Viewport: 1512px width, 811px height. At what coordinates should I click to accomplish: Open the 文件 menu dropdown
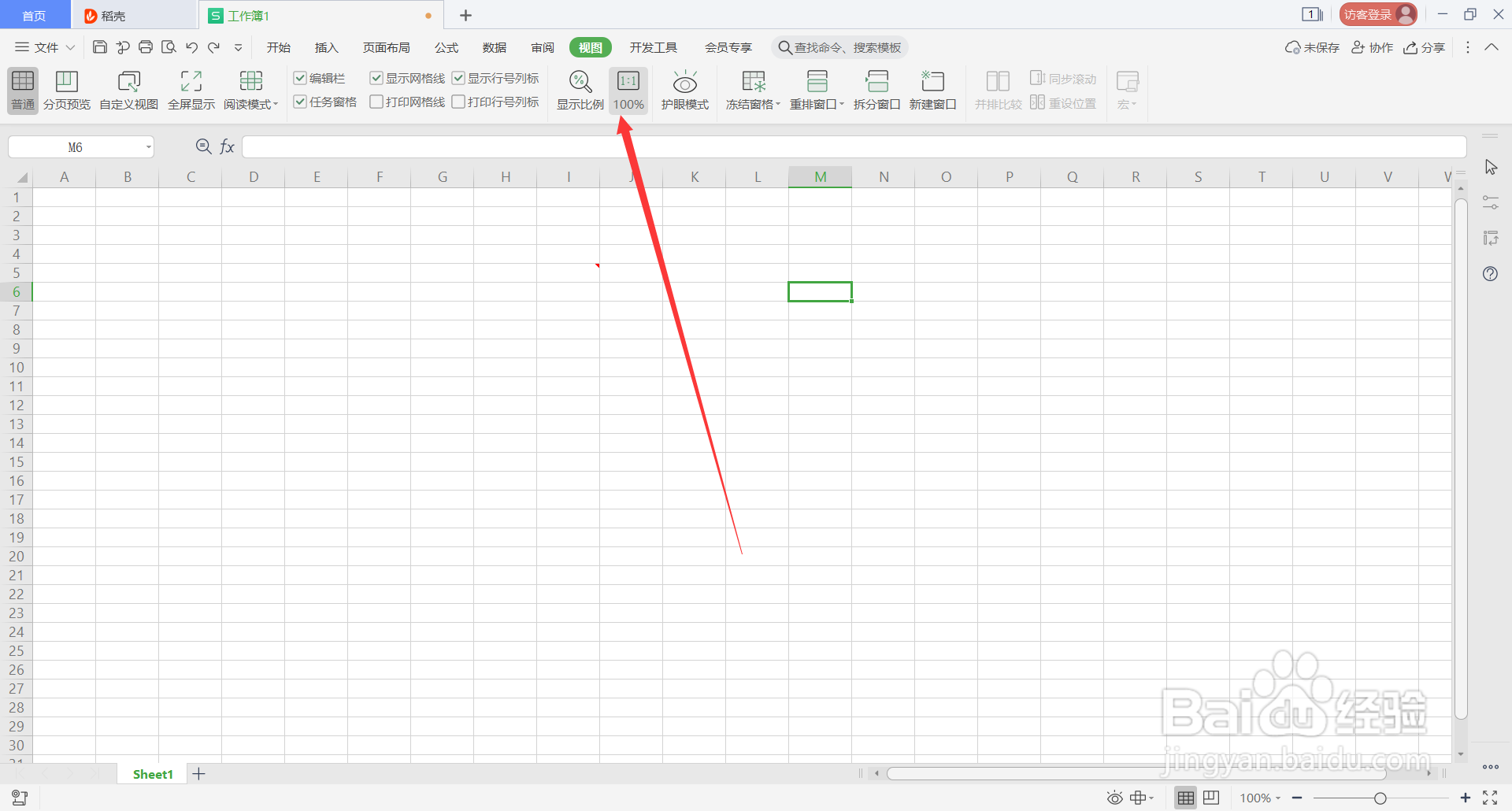[46, 47]
